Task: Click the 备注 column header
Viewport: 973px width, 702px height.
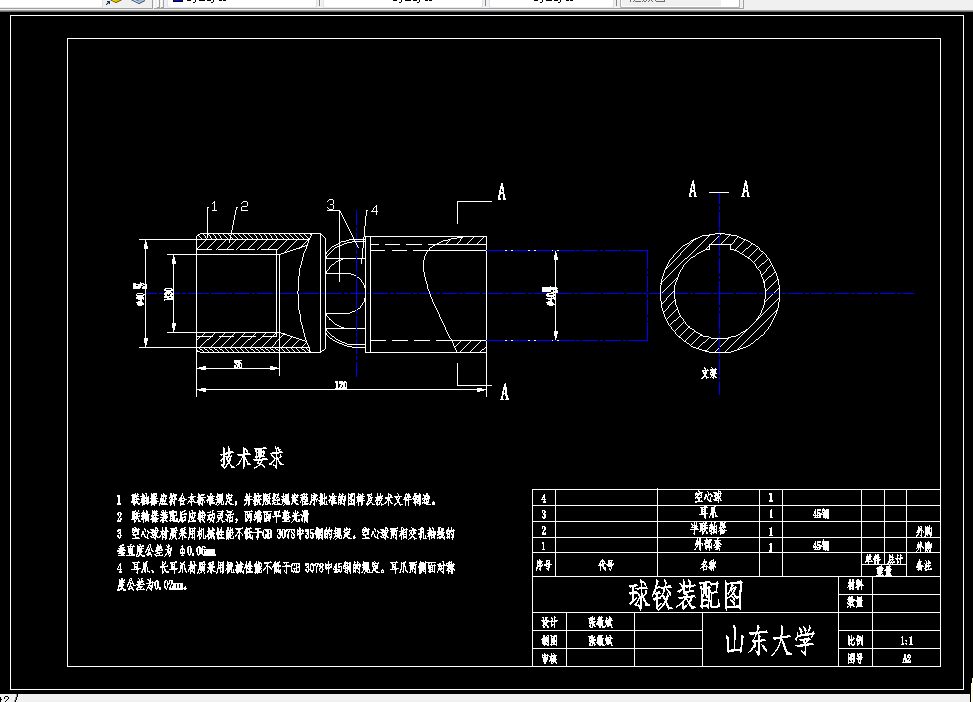Action: 924,565
